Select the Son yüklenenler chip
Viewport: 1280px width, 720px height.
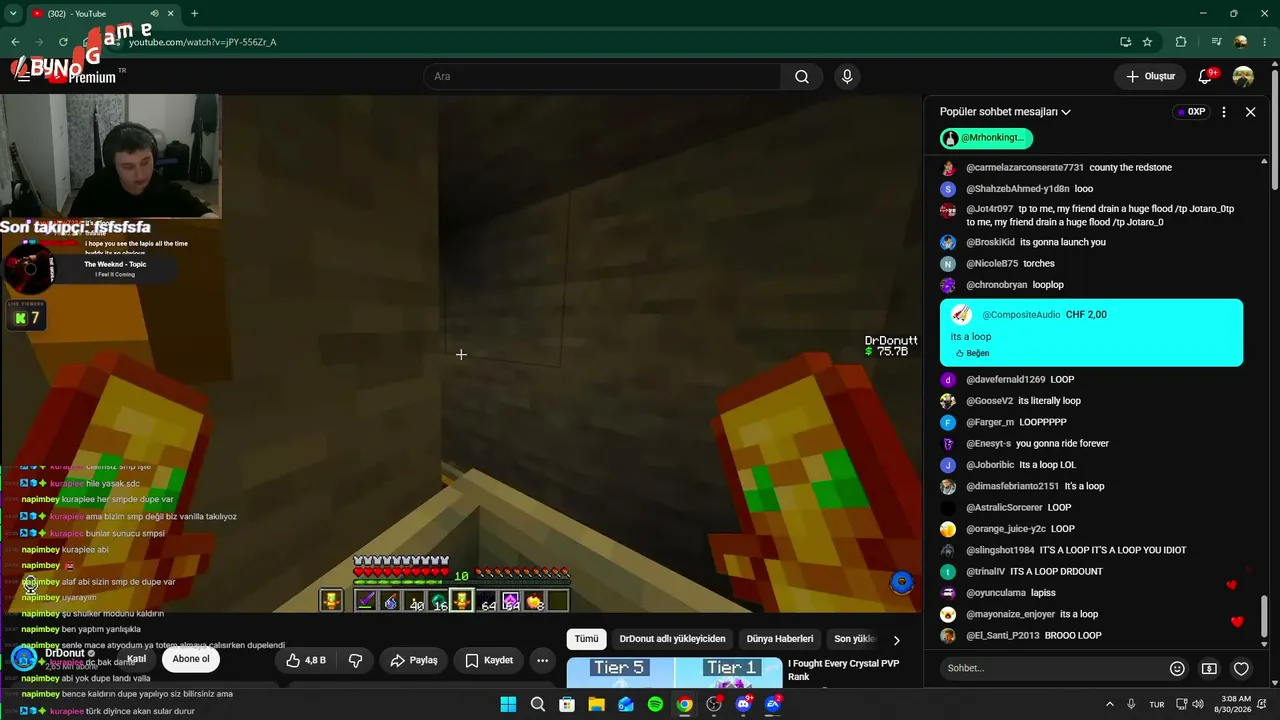[854, 639]
